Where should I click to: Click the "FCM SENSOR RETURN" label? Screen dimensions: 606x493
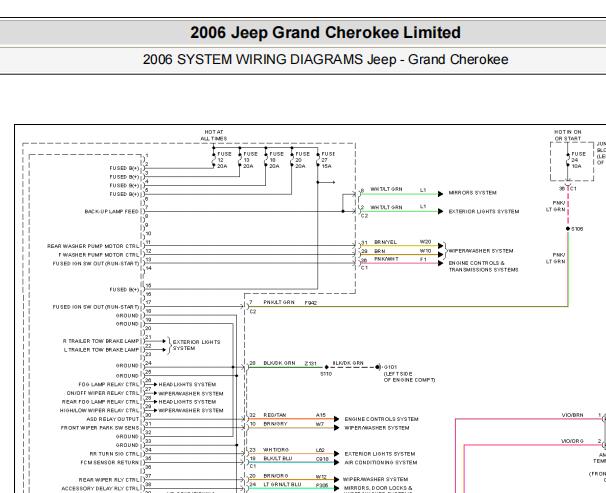pos(109,462)
